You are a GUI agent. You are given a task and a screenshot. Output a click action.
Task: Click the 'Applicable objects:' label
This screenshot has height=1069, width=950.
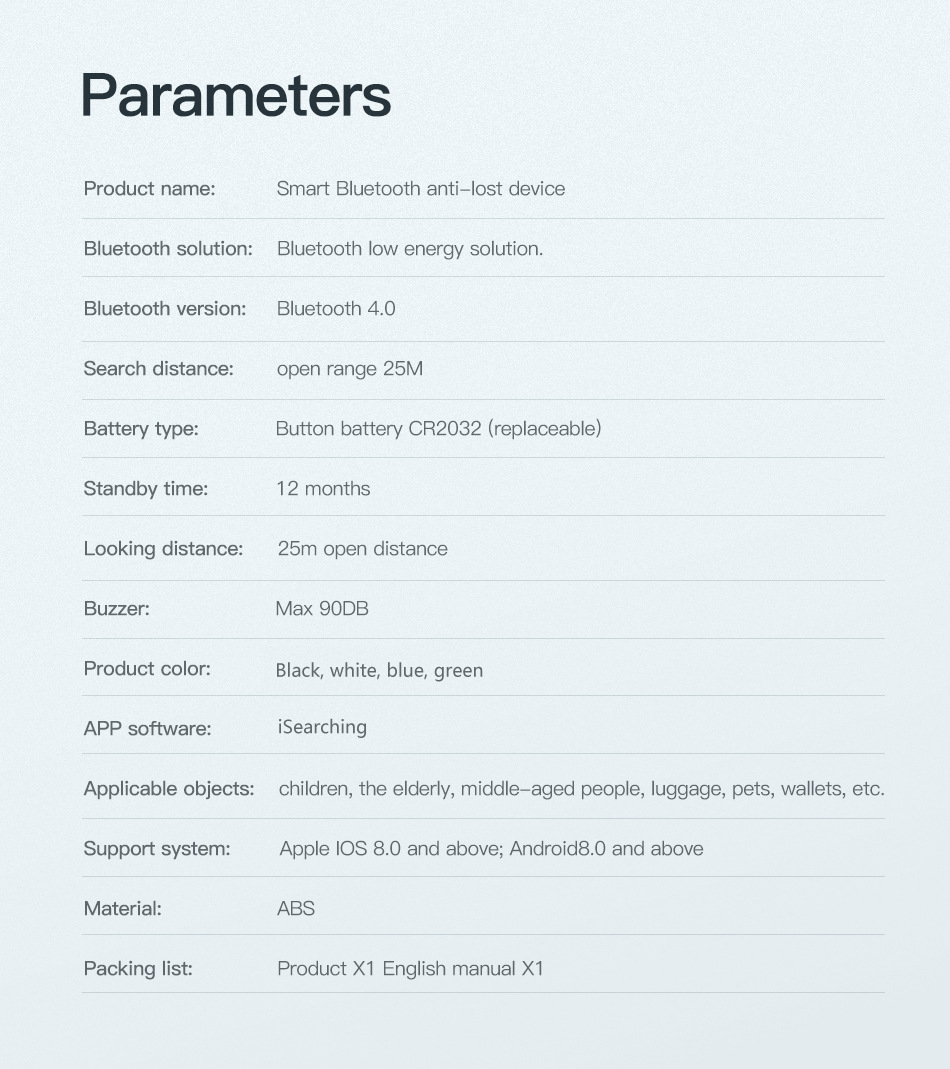pos(169,789)
